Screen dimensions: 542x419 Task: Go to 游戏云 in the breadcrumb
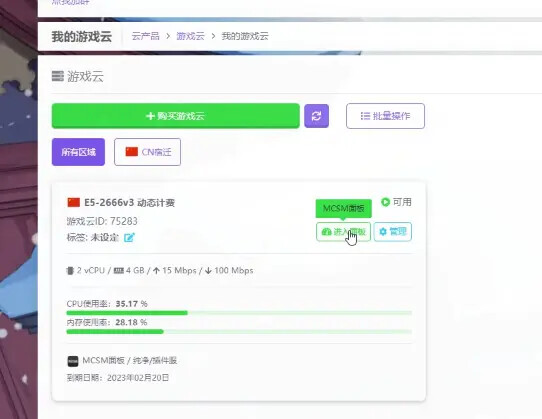[190, 36]
